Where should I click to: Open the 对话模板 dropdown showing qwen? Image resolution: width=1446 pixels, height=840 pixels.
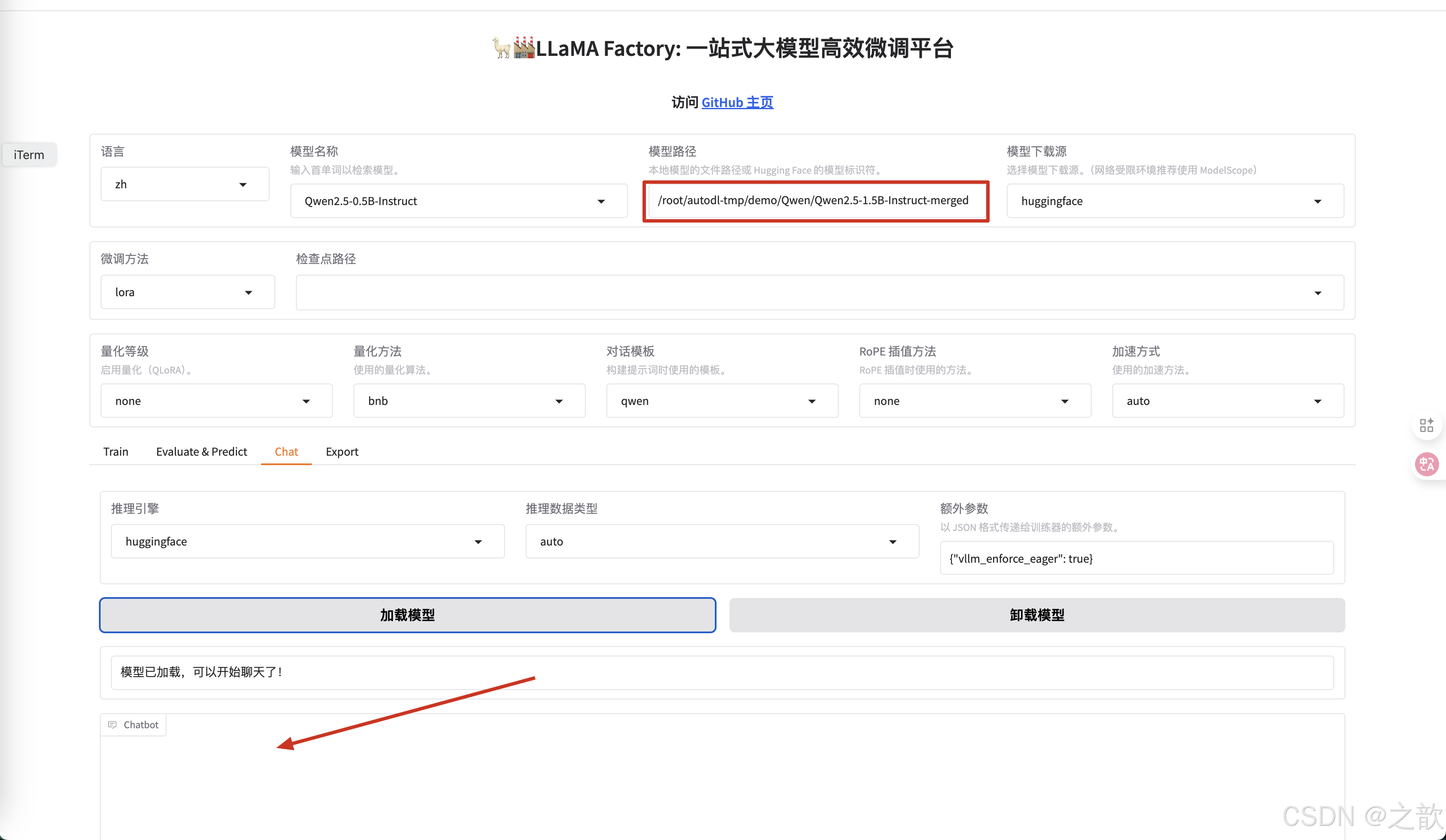pyautogui.click(x=722, y=401)
